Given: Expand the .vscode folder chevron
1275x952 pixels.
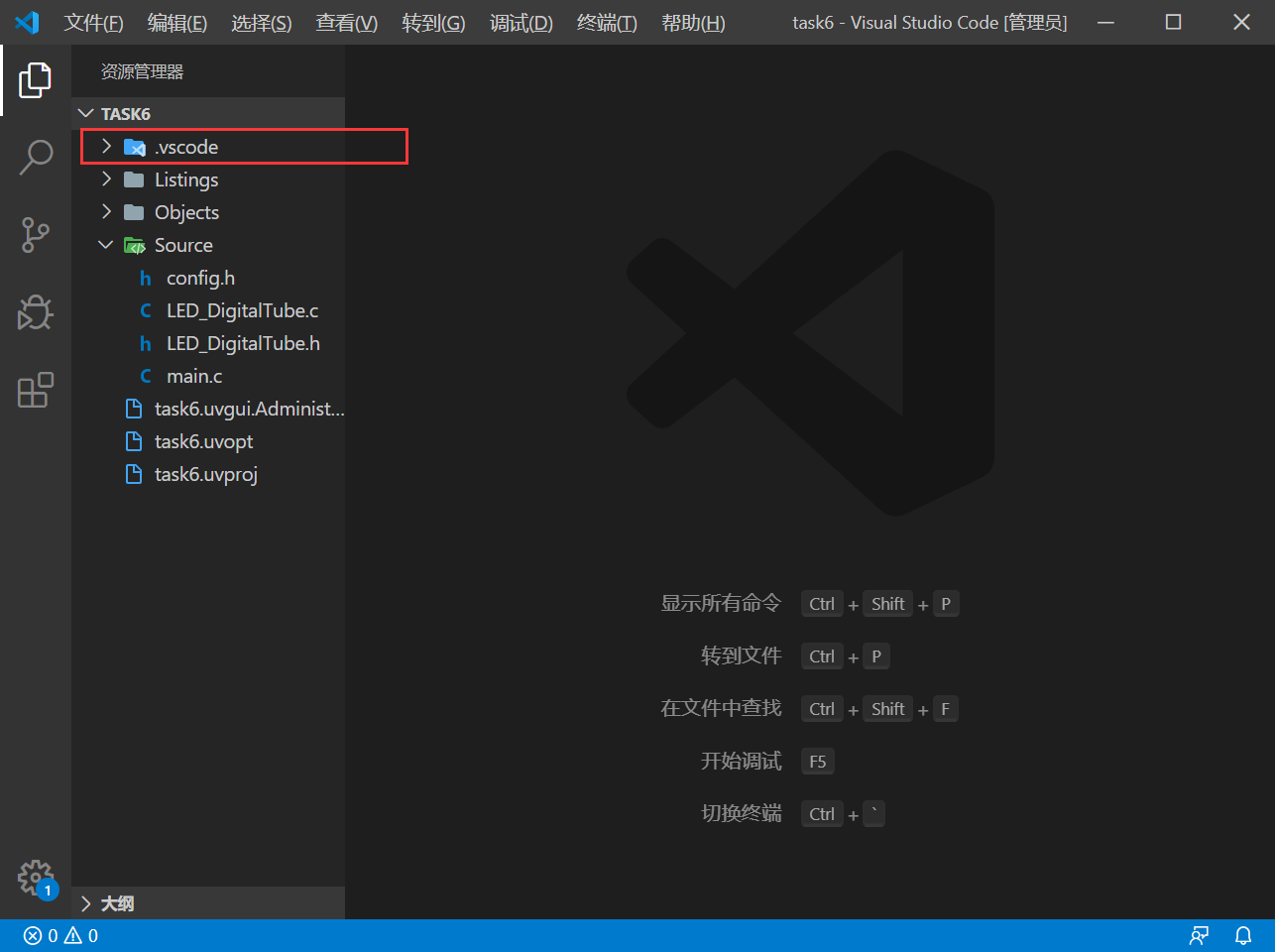Looking at the screenshot, I should point(107,147).
